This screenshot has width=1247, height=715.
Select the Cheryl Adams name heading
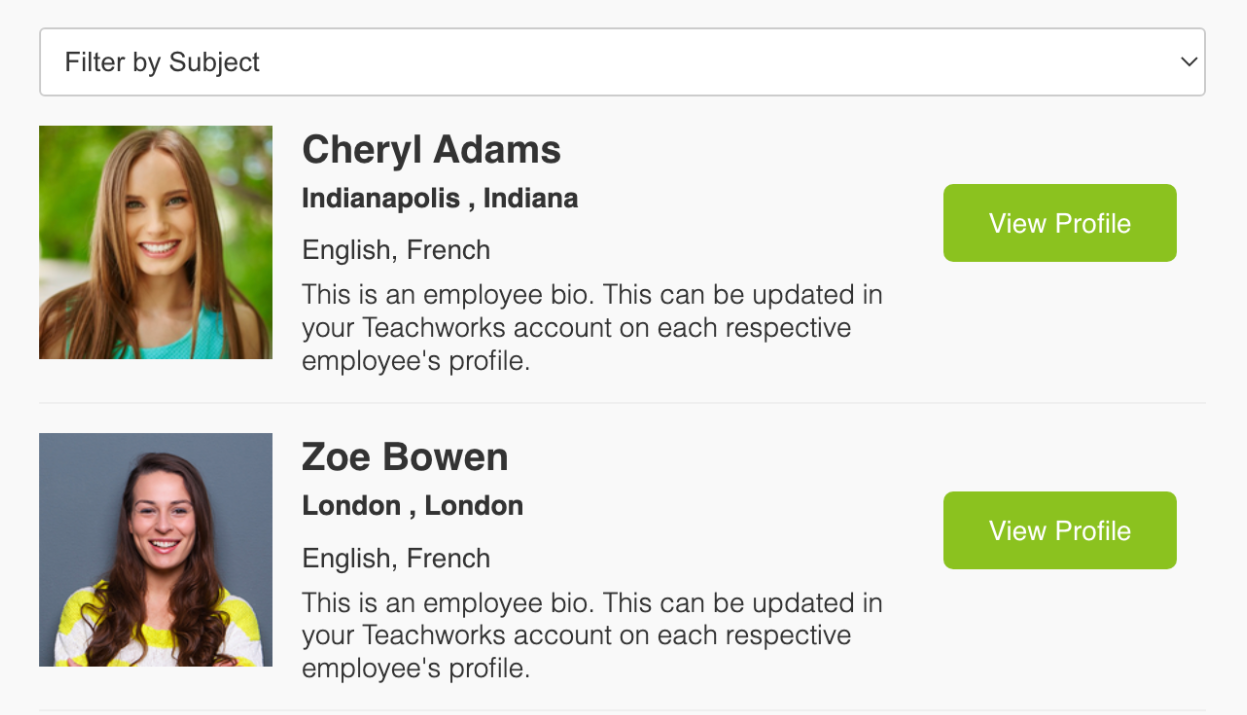tap(431, 150)
